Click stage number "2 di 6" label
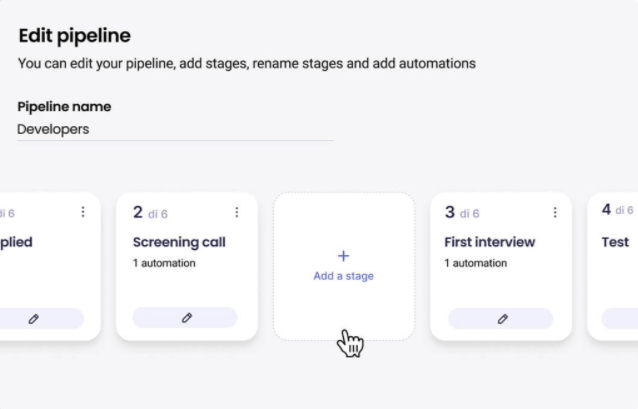The height and width of the screenshot is (409, 638). [x=152, y=212]
